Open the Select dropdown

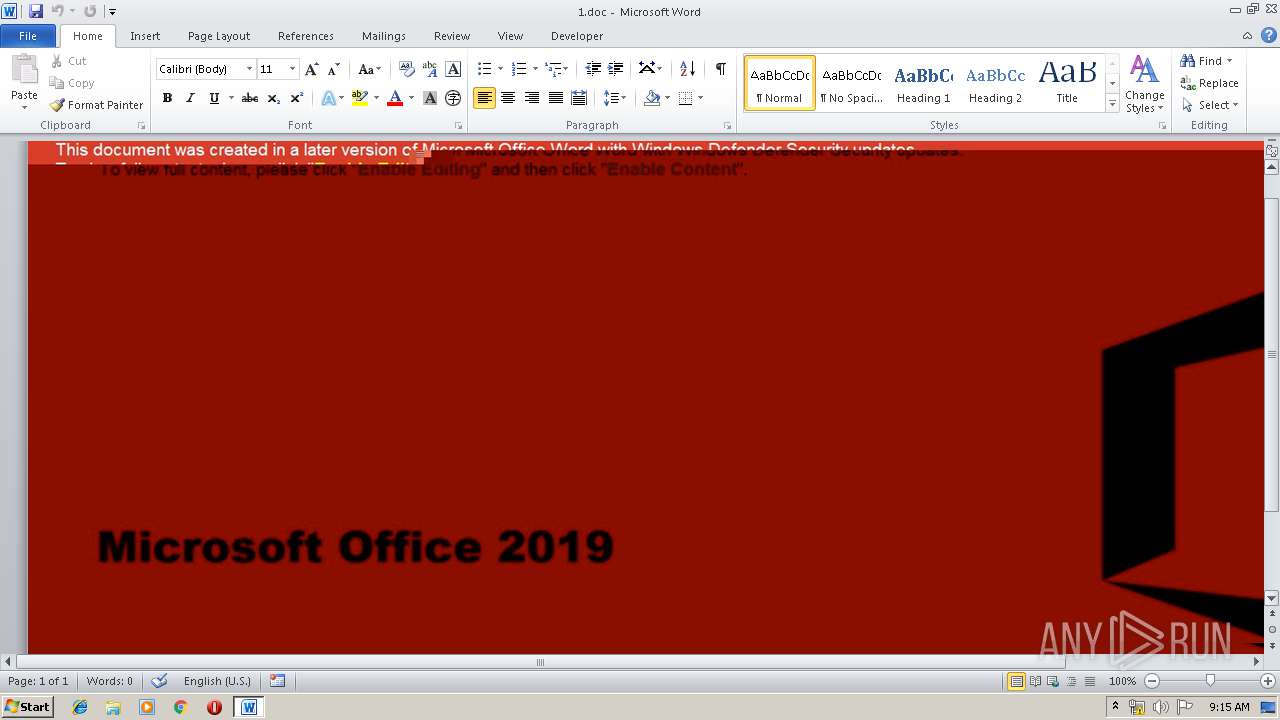pyautogui.click(x=1211, y=105)
